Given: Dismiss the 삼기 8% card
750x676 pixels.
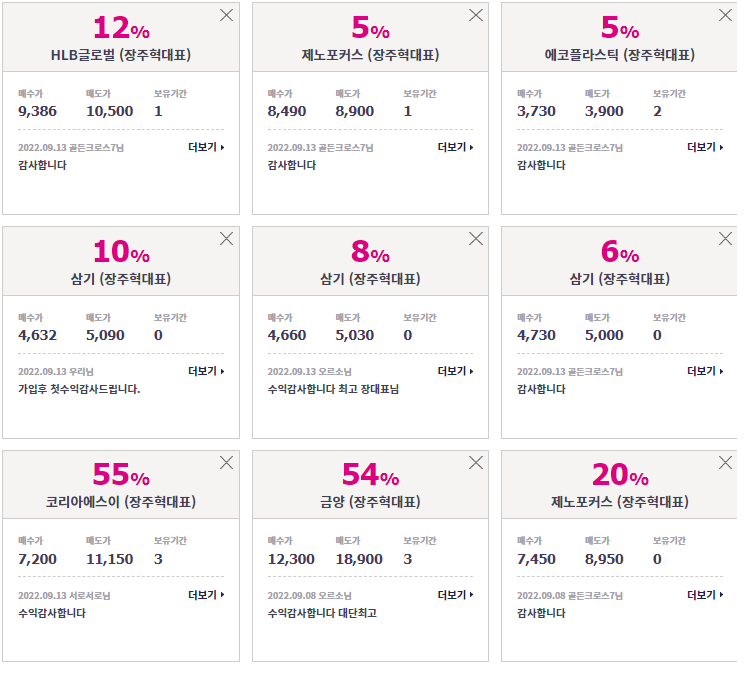Looking at the screenshot, I should (x=475, y=239).
